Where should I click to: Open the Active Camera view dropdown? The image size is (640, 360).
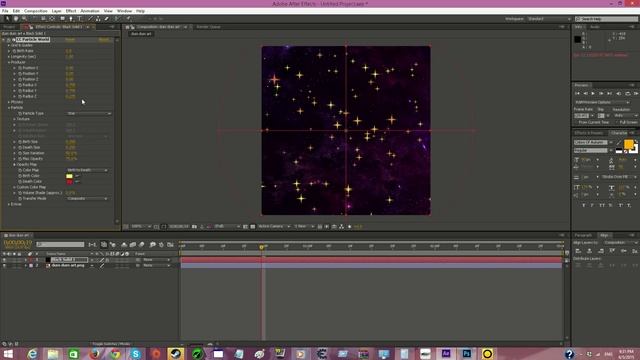(274, 227)
